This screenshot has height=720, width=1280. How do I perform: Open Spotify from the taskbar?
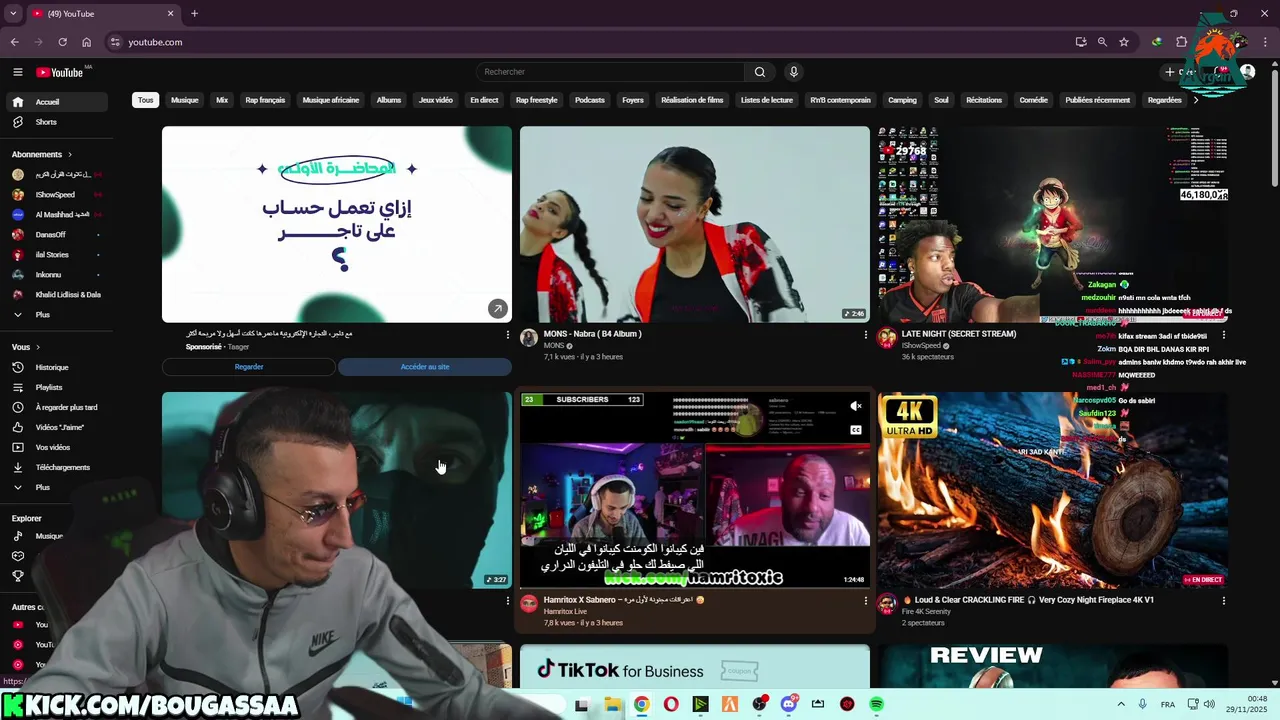pyautogui.click(x=876, y=704)
